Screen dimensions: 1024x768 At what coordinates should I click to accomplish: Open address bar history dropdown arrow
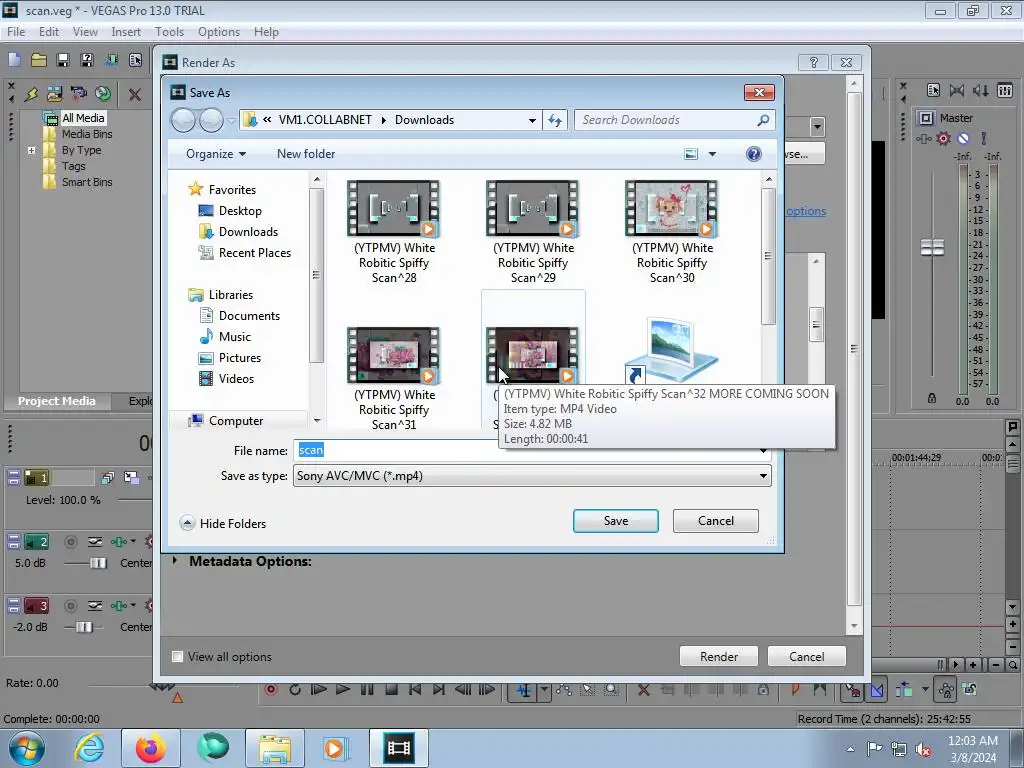(532, 120)
